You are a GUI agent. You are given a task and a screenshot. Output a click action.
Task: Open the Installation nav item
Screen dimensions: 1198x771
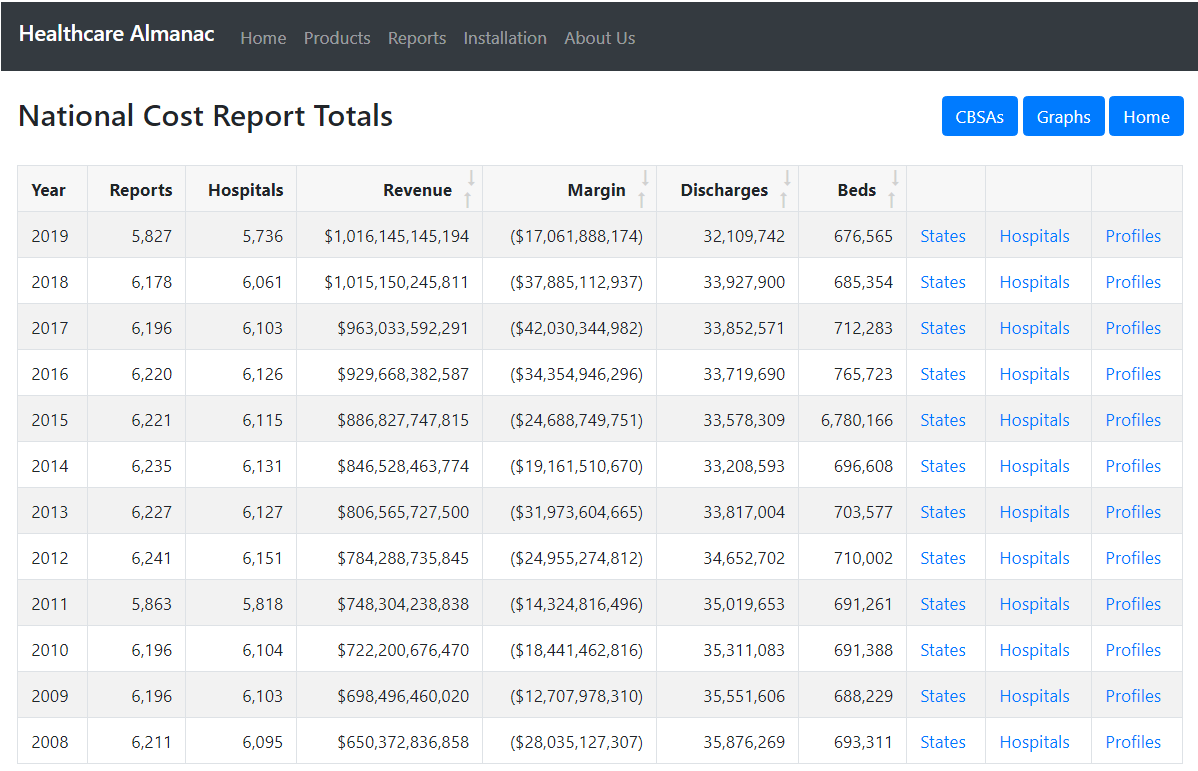pyautogui.click(x=505, y=38)
